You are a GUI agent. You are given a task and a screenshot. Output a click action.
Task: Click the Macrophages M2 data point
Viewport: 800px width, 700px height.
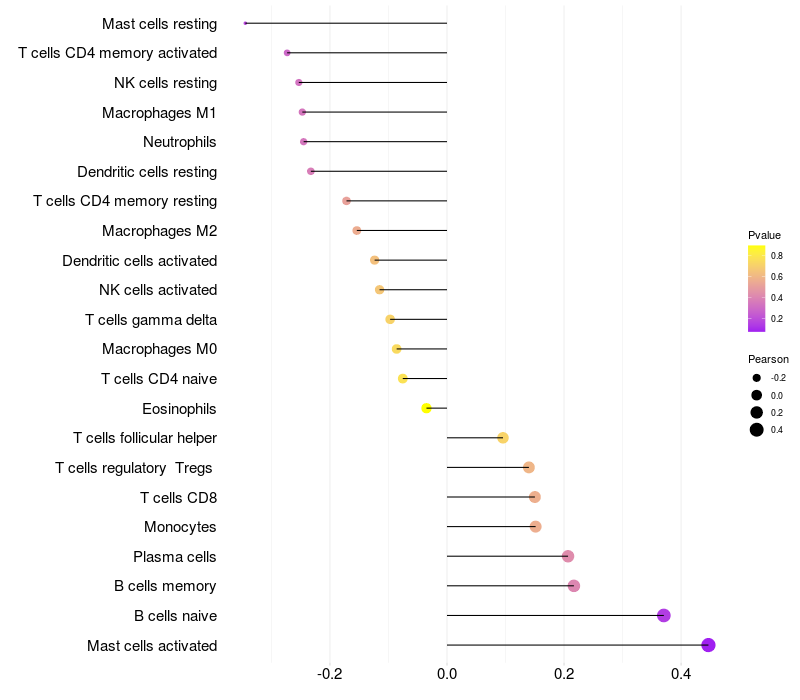(x=357, y=231)
